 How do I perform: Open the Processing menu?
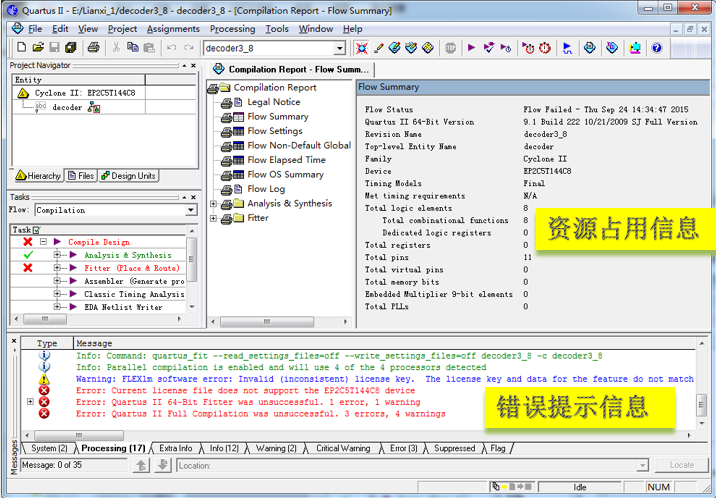click(x=232, y=29)
